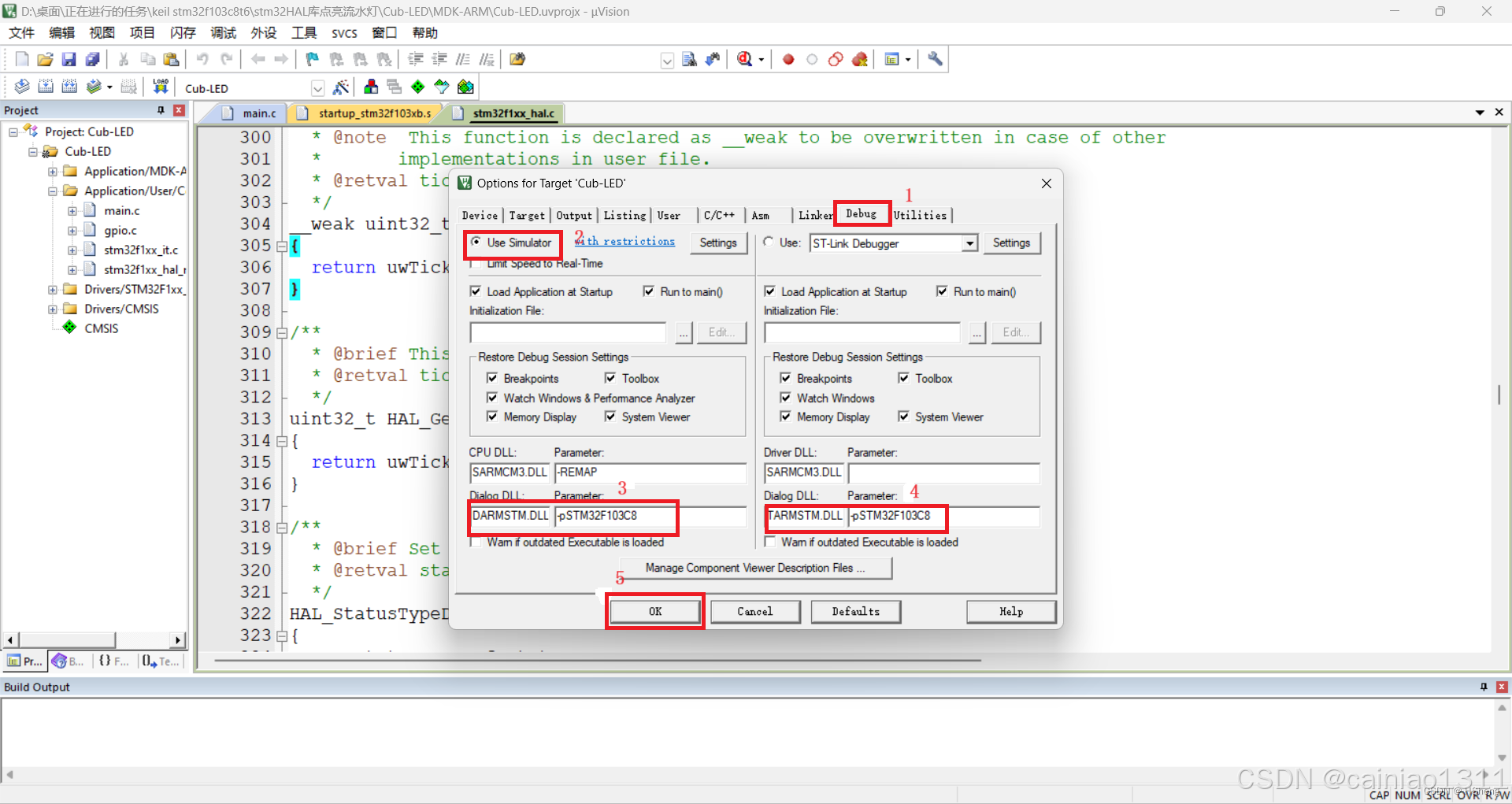Open Configuration with the wrench icon
Image resolution: width=1512 pixels, height=804 pixels.
click(935, 59)
